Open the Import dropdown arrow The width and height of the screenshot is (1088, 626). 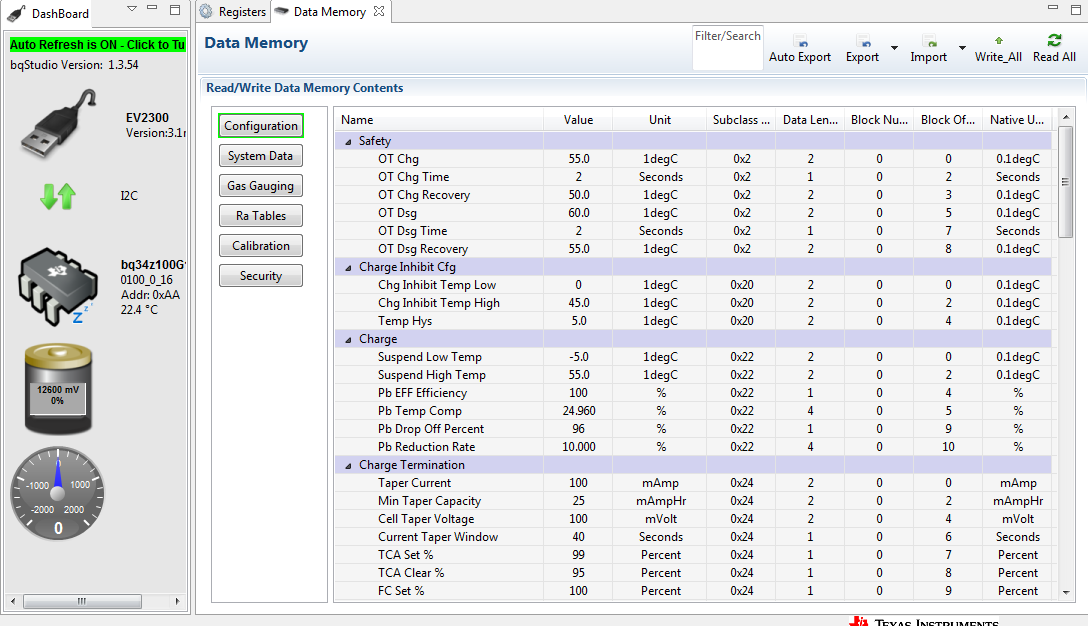pyautogui.click(x=962, y=48)
